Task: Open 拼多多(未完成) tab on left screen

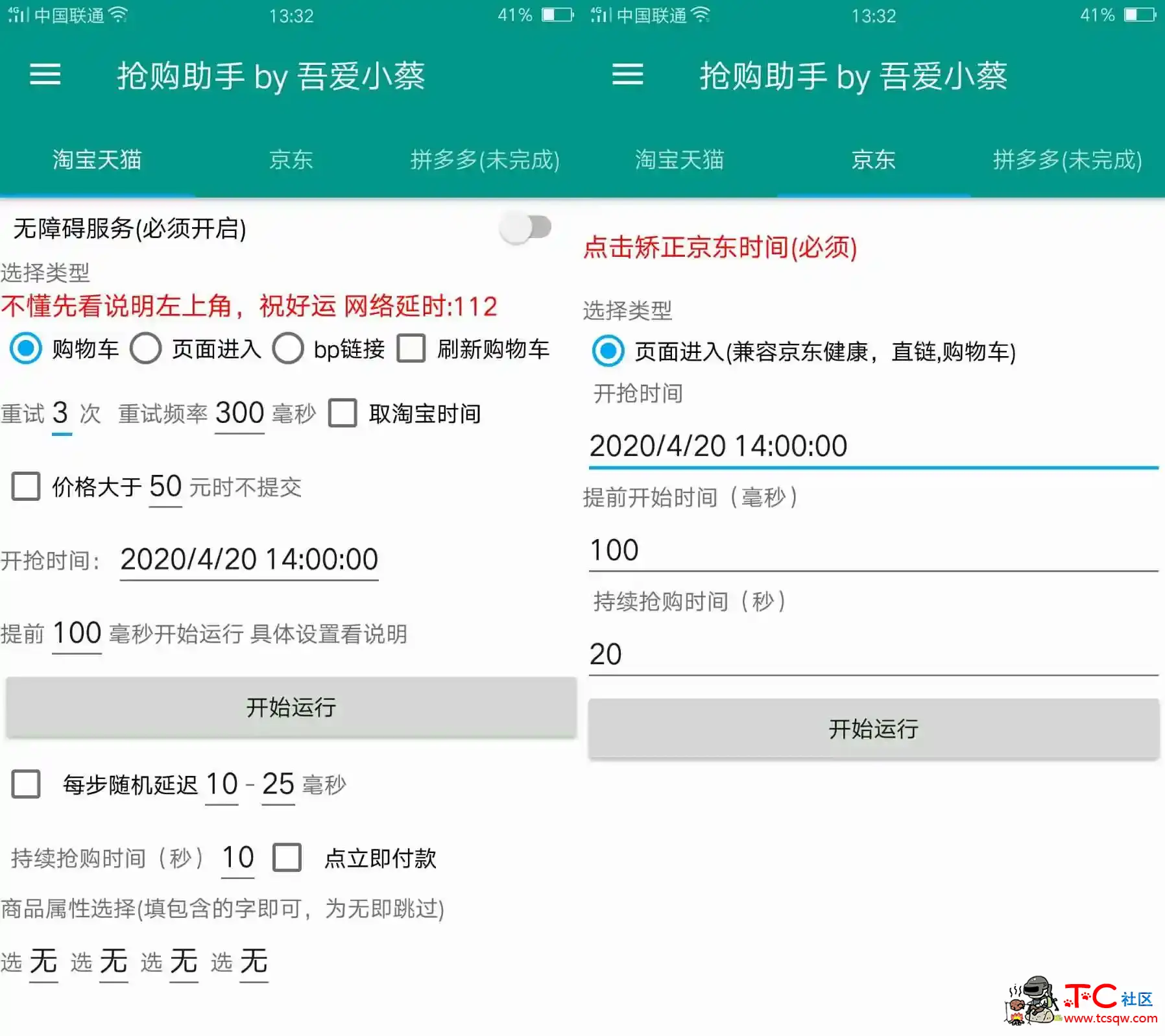Action: point(485,160)
